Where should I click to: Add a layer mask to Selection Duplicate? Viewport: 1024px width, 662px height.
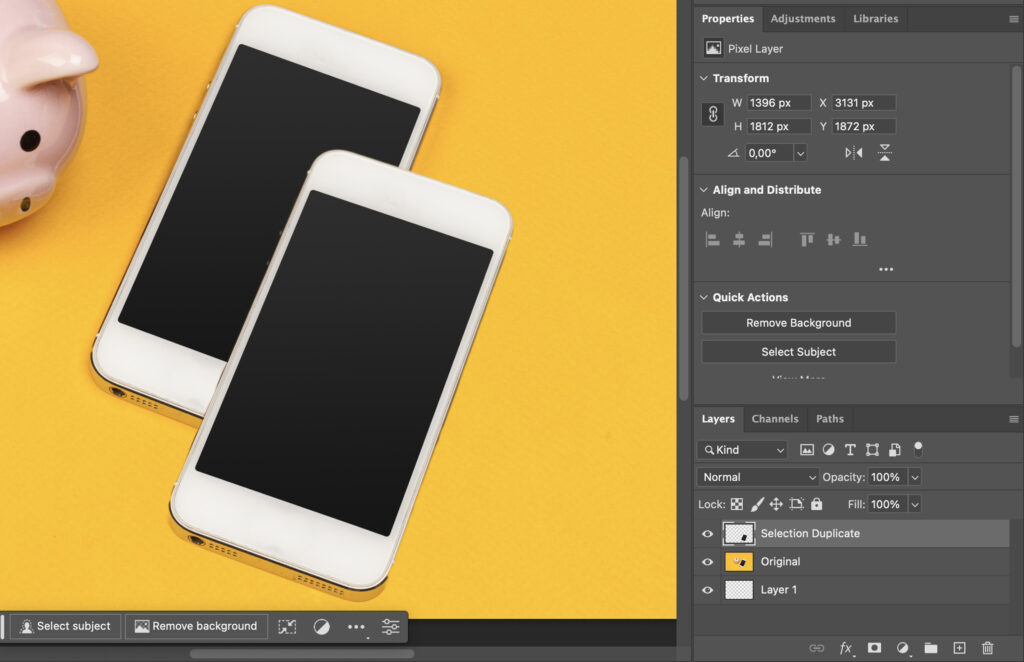coord(874,648)
